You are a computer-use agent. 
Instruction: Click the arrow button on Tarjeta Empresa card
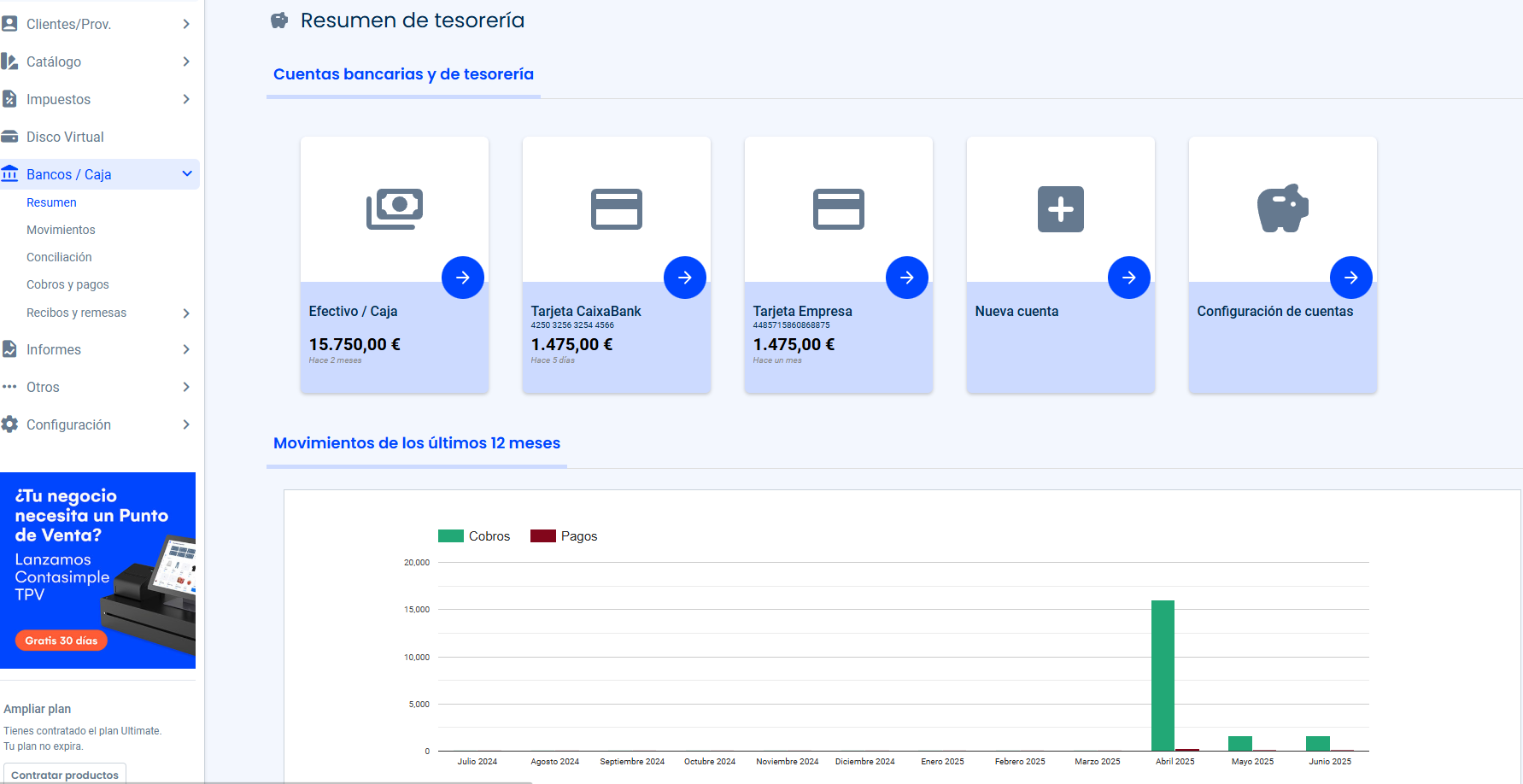[906, 278]
